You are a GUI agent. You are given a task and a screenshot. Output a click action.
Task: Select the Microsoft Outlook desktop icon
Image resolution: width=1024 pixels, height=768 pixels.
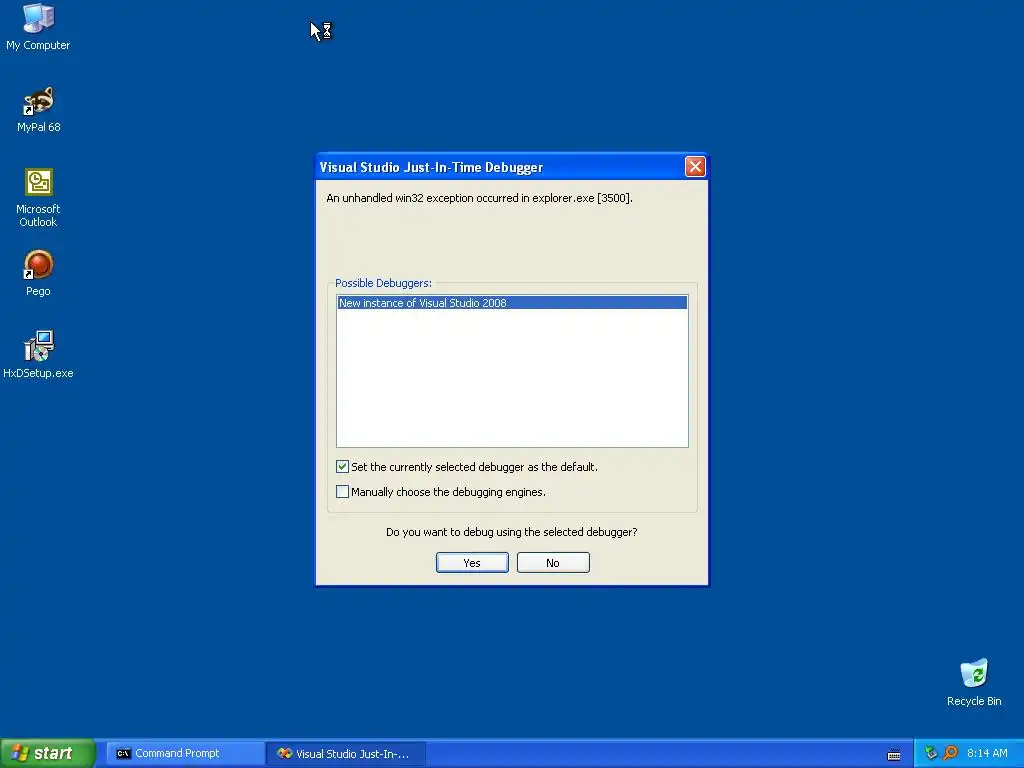tap(38, 197)
